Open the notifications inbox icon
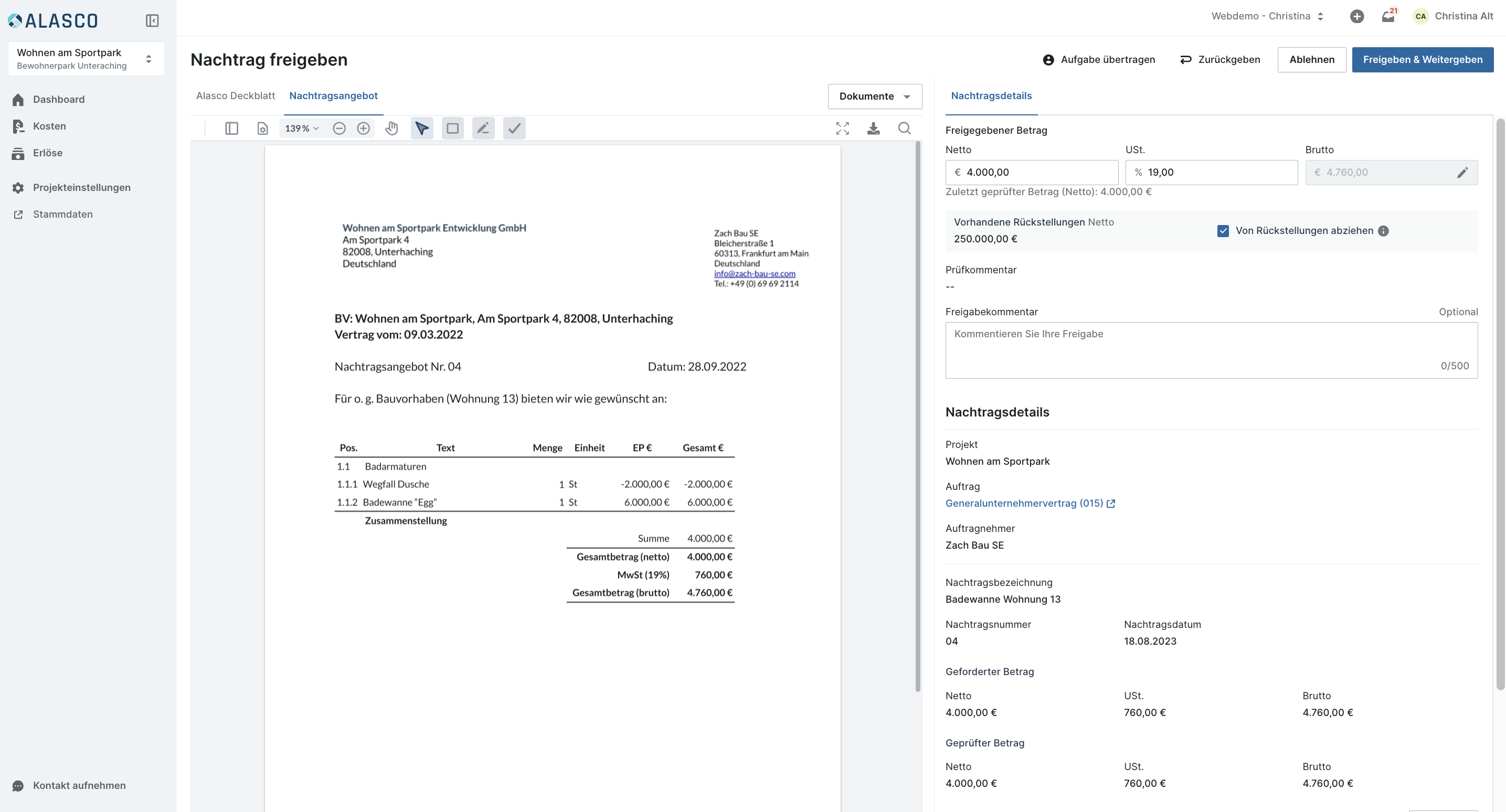The image size is (1506, 812). (1388, 16)
